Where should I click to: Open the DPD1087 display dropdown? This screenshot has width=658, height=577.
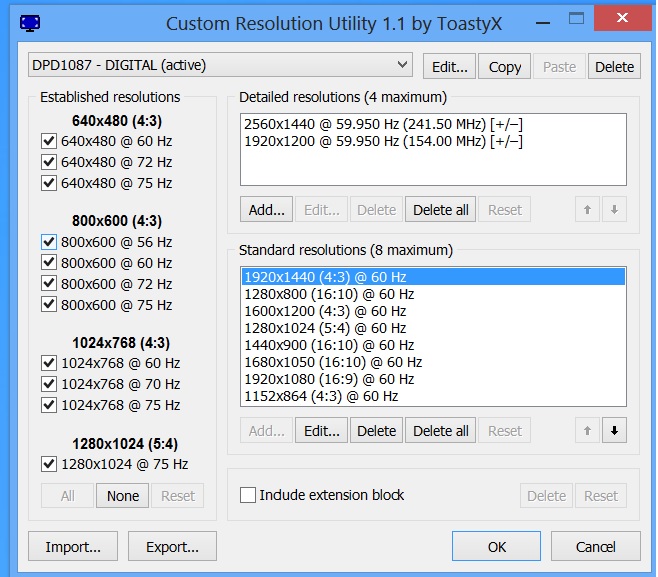click(220, 66)
